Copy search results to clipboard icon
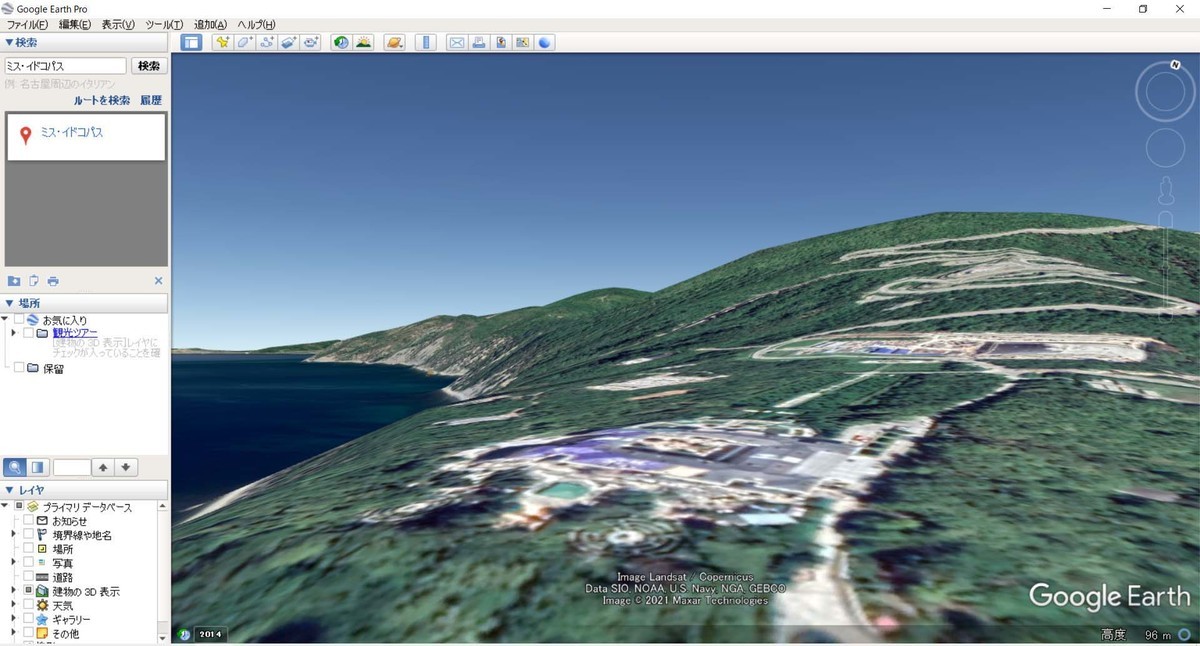This screenshot has width=1200, height=646. pos(34,281)
